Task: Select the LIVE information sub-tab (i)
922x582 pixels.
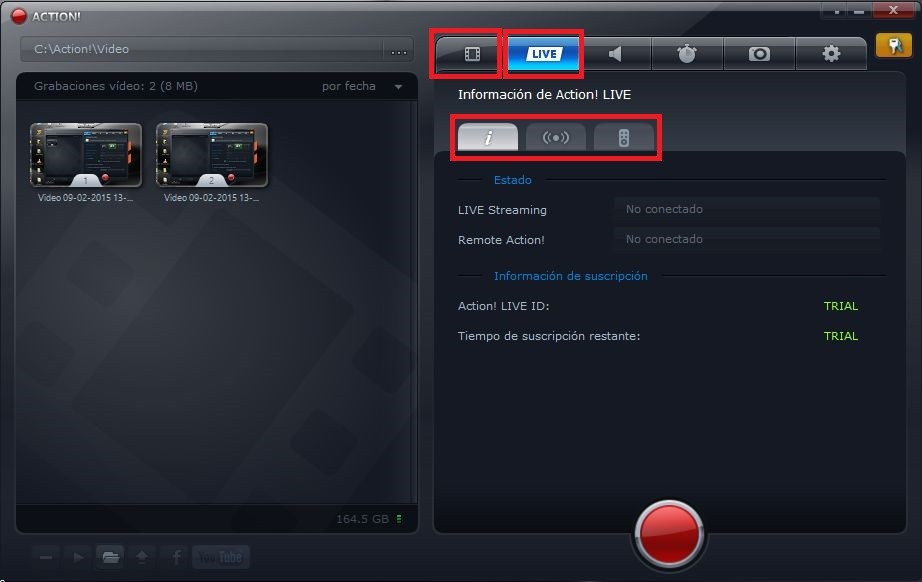Action: tap(487, 137)
